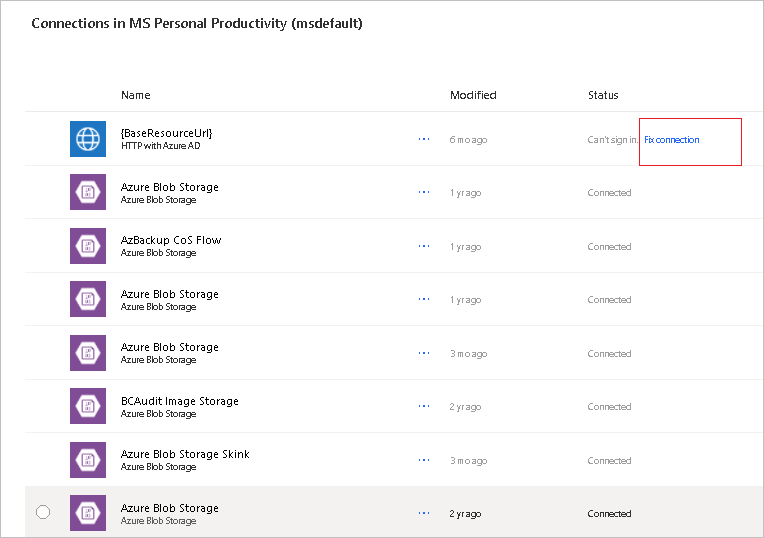Open the {BaseResourceUrl} connection
The image size is (764, 538).
tap(167, 133)
